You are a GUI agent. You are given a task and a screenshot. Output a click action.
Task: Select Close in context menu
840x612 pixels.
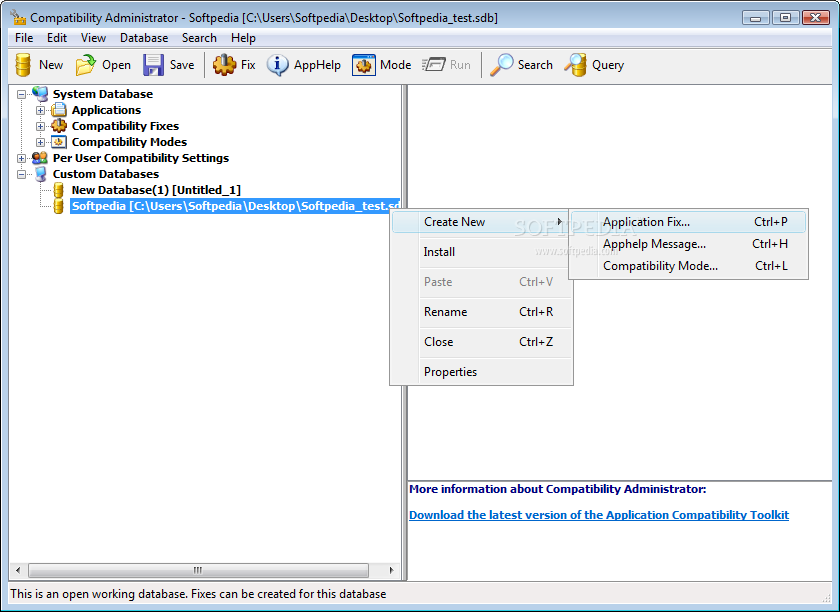click(x=482, y=342)
